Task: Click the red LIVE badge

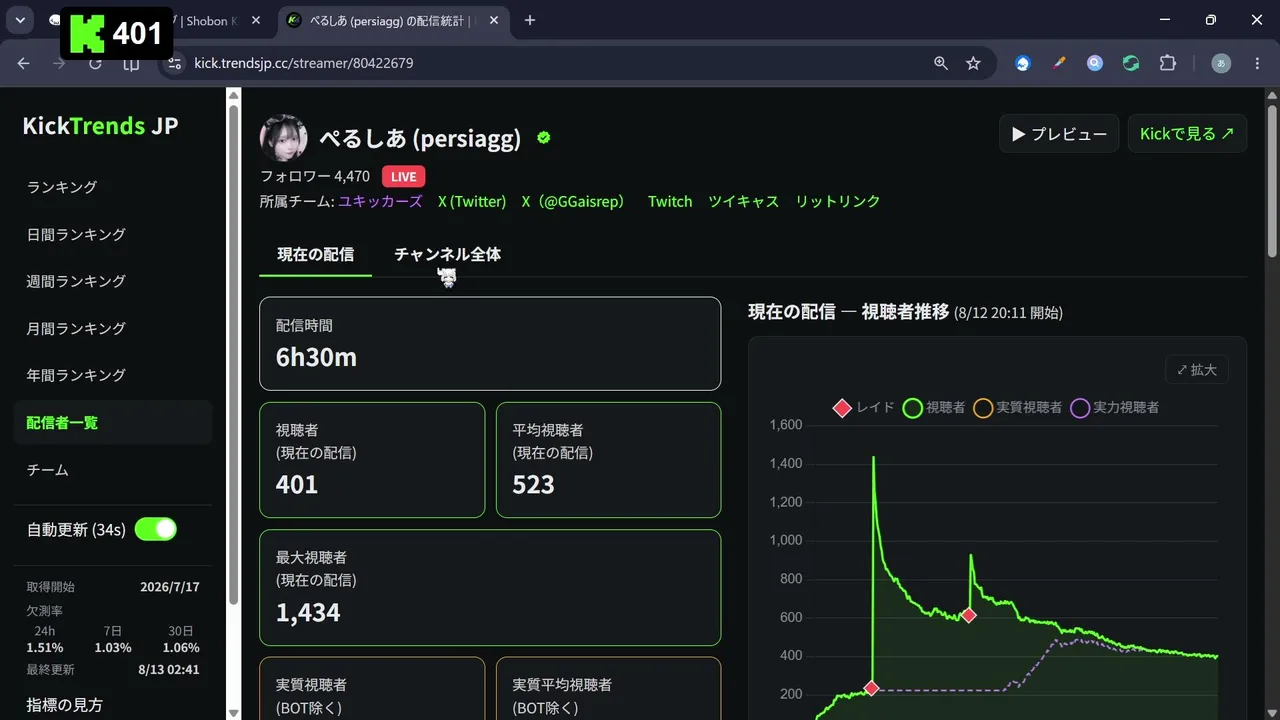Action: coord(403,177)
